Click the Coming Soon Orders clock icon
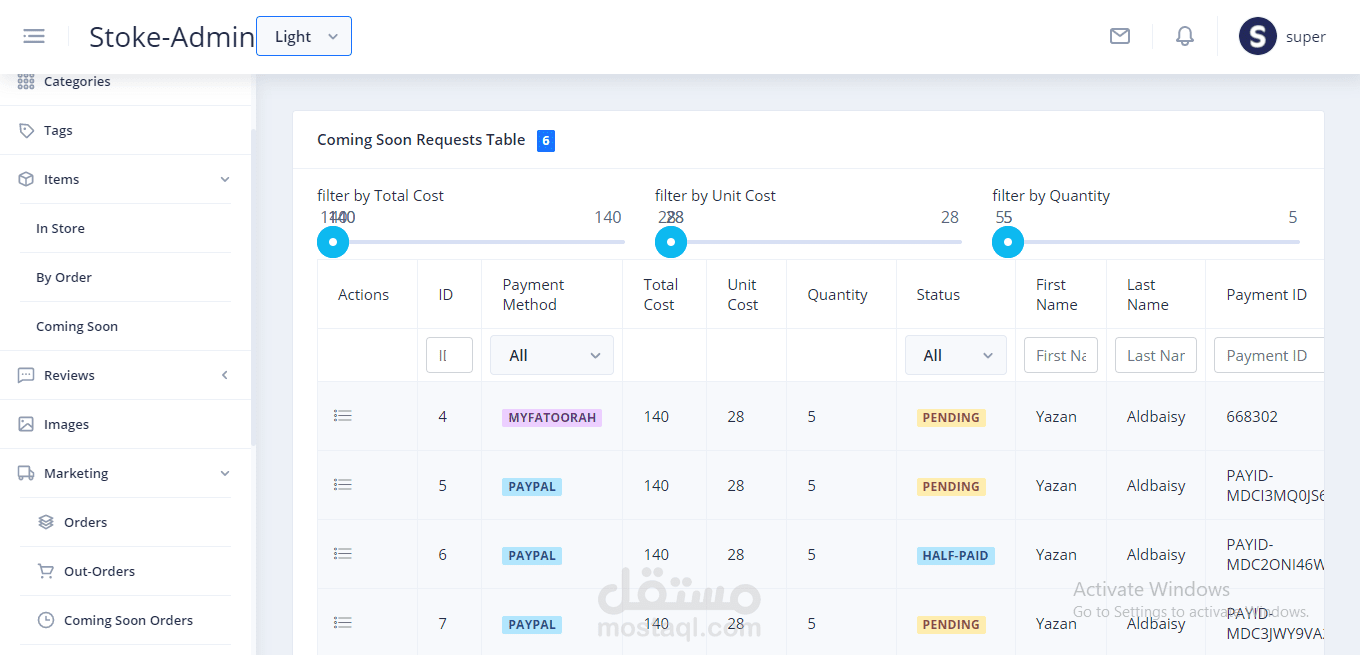1360x655 pixels. click(46, 620)
